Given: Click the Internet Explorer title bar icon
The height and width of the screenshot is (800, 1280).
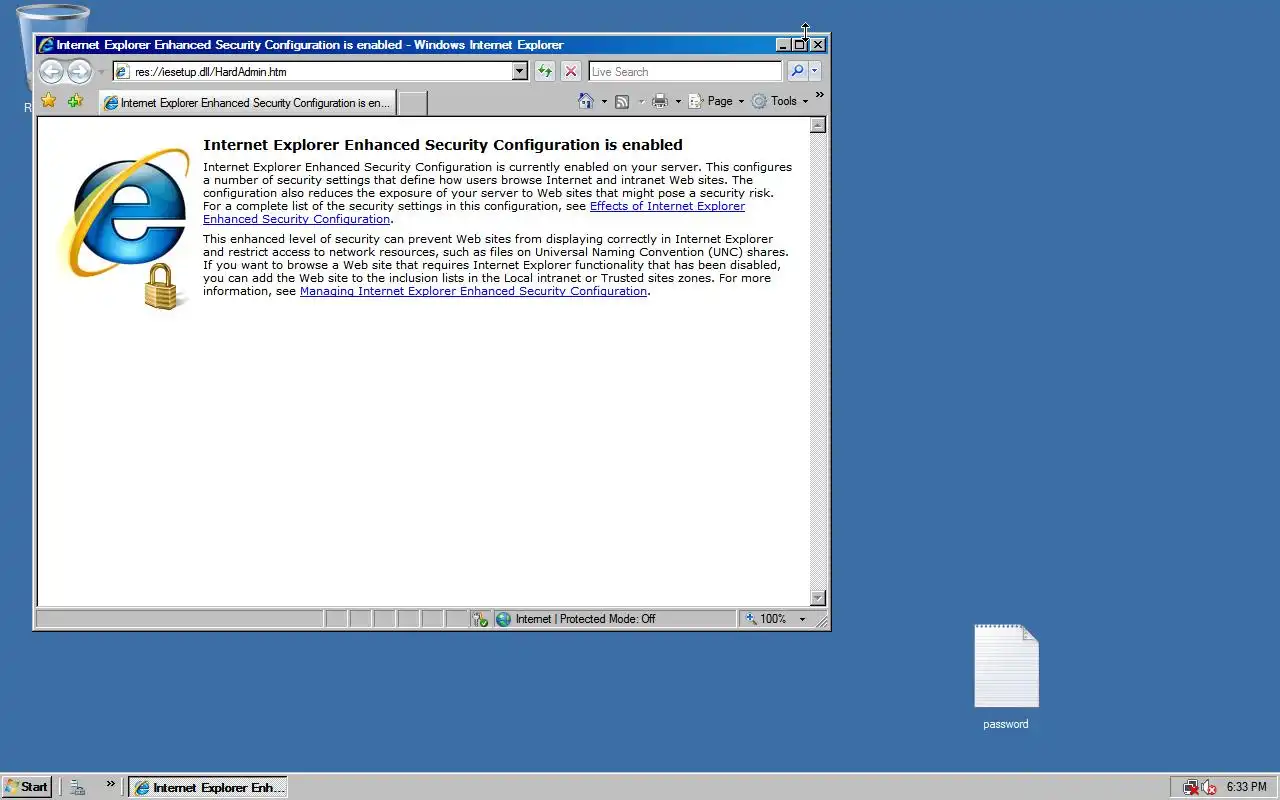Looking at the screenshot, I should [46, 44].
